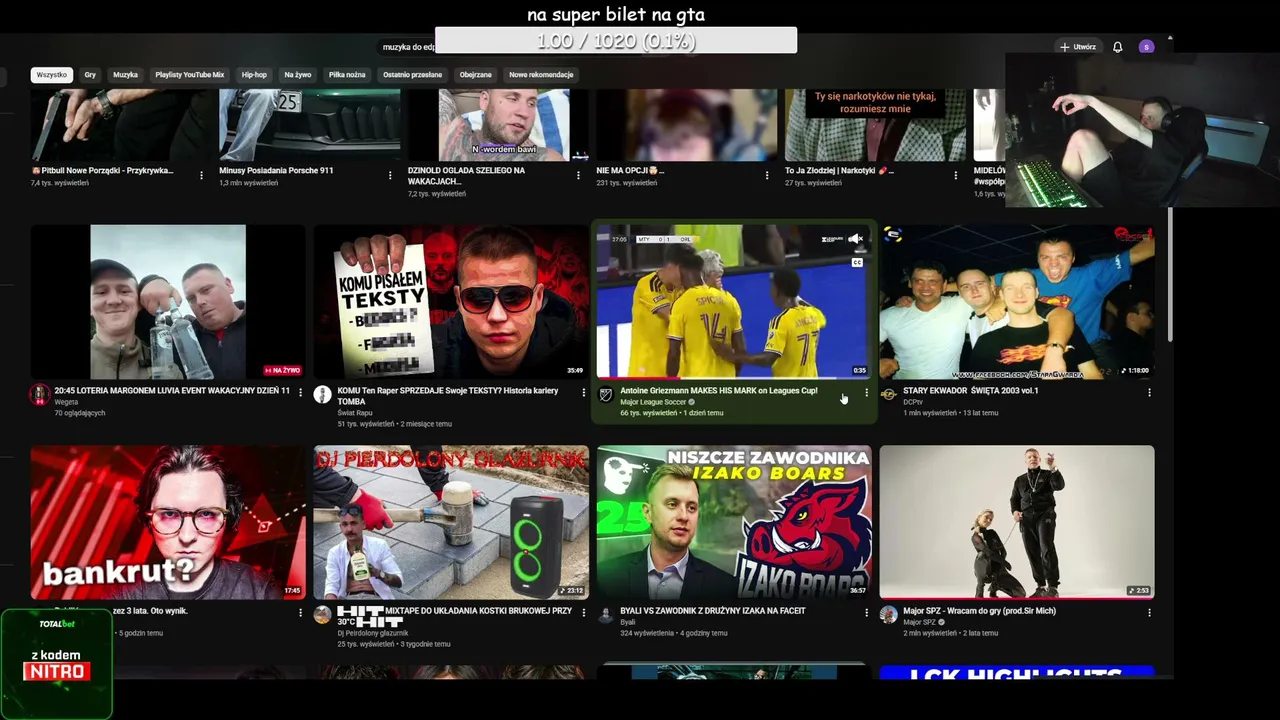Open options menu for Pitbull Nowe Porządki video
The height and width of the screenshot is (720, 1280).
click(x=201, y=175)
